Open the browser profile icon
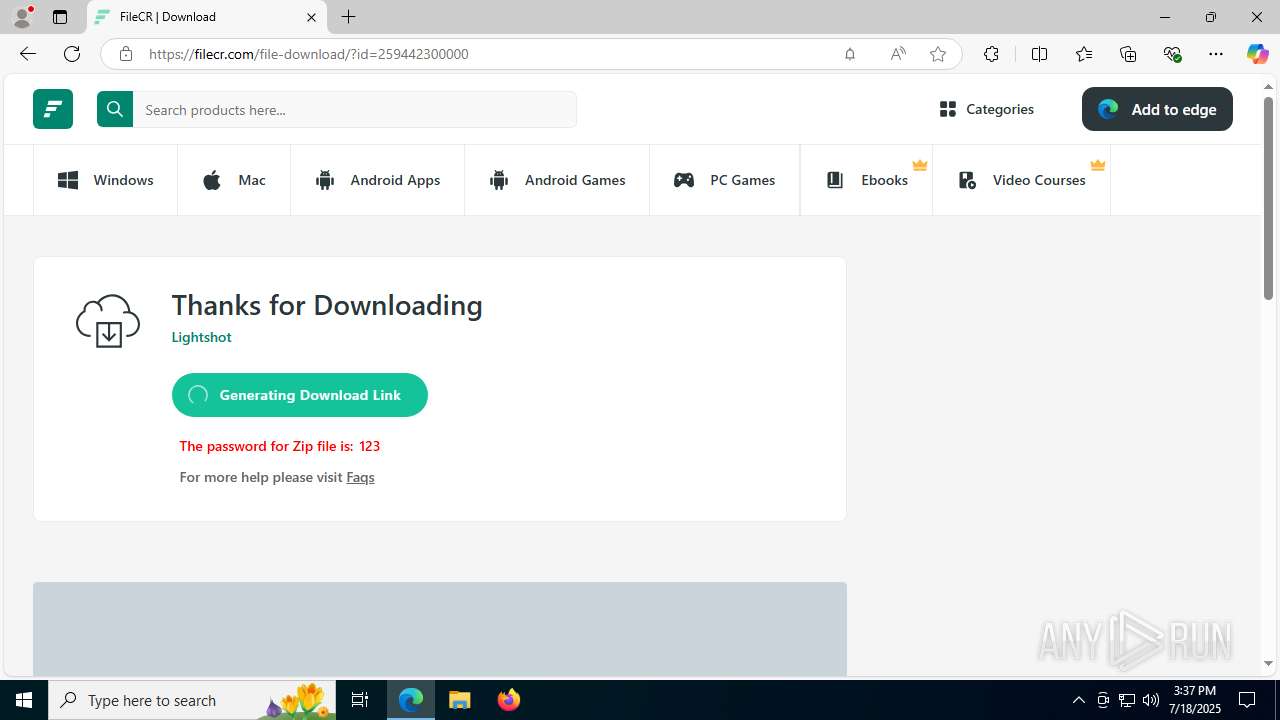 pyautogui.click(x=22, y=17)
